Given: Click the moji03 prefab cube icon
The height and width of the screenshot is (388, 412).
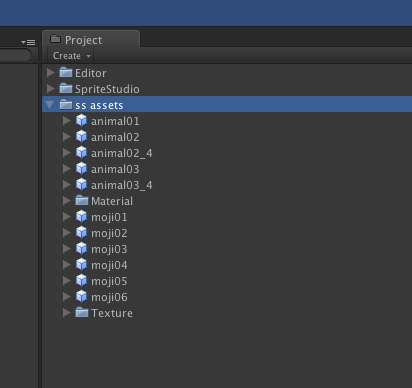Looking at the screenshot, I should (81, 248).
